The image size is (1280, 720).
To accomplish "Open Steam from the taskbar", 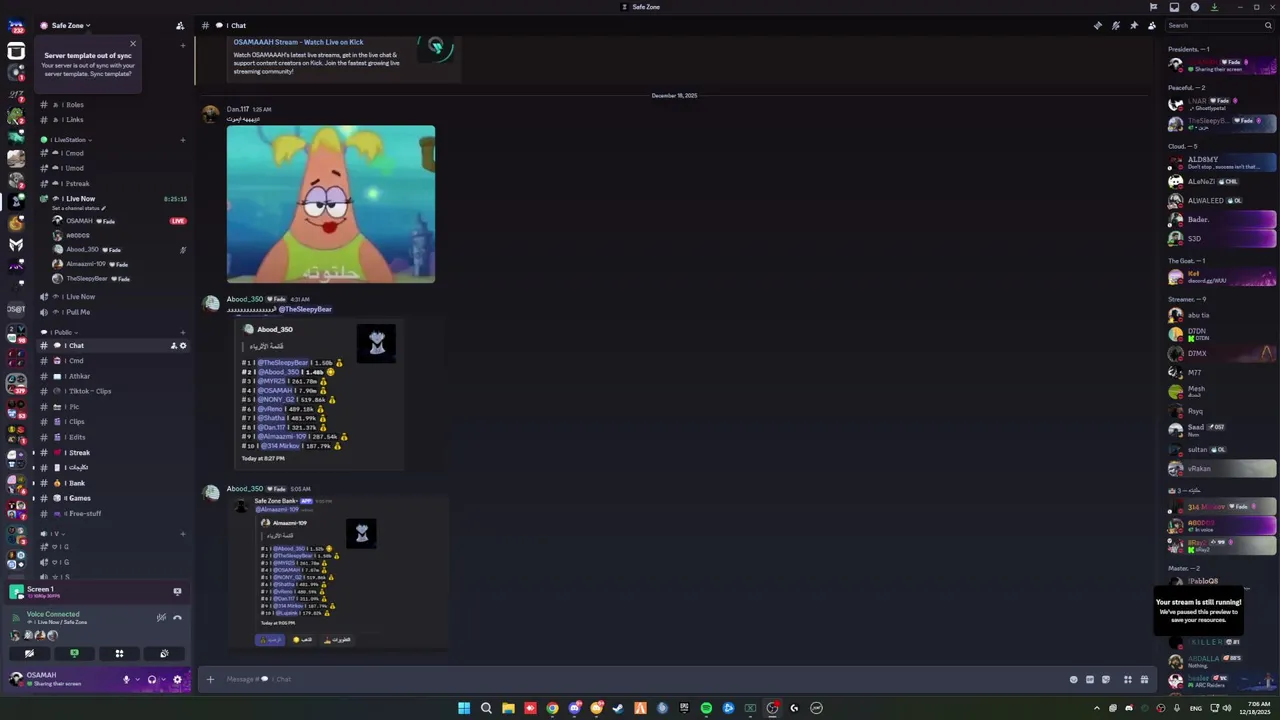I will (x=618, y=708).
